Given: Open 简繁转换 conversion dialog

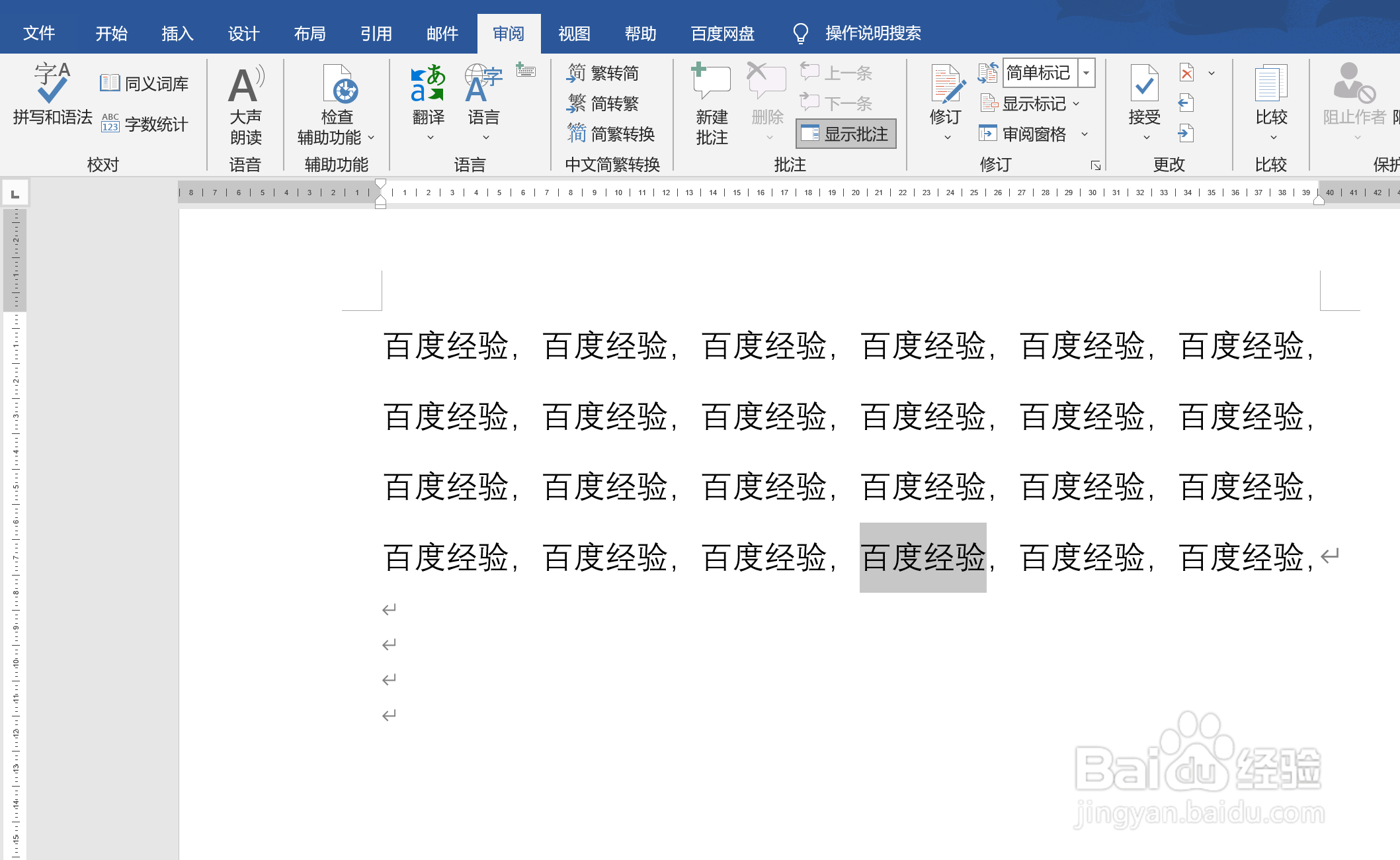Looking at the screenshot, I should [x=610, y=134].
